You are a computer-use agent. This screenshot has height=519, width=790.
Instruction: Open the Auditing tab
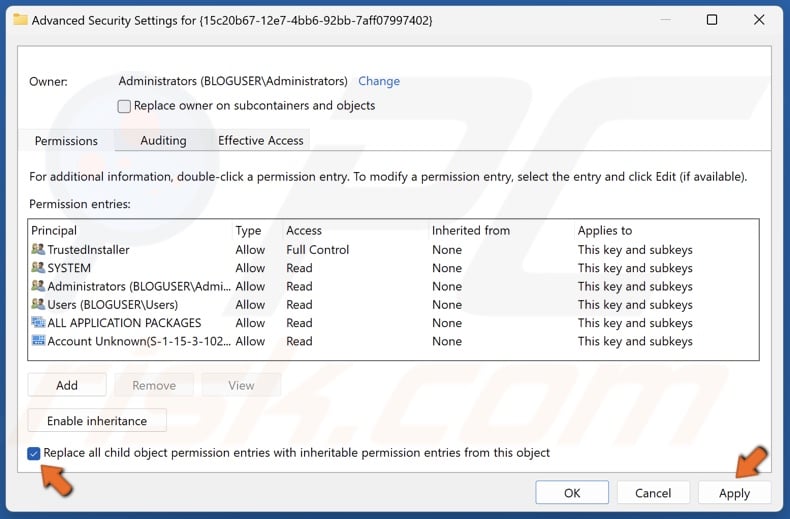pos(163,140)
